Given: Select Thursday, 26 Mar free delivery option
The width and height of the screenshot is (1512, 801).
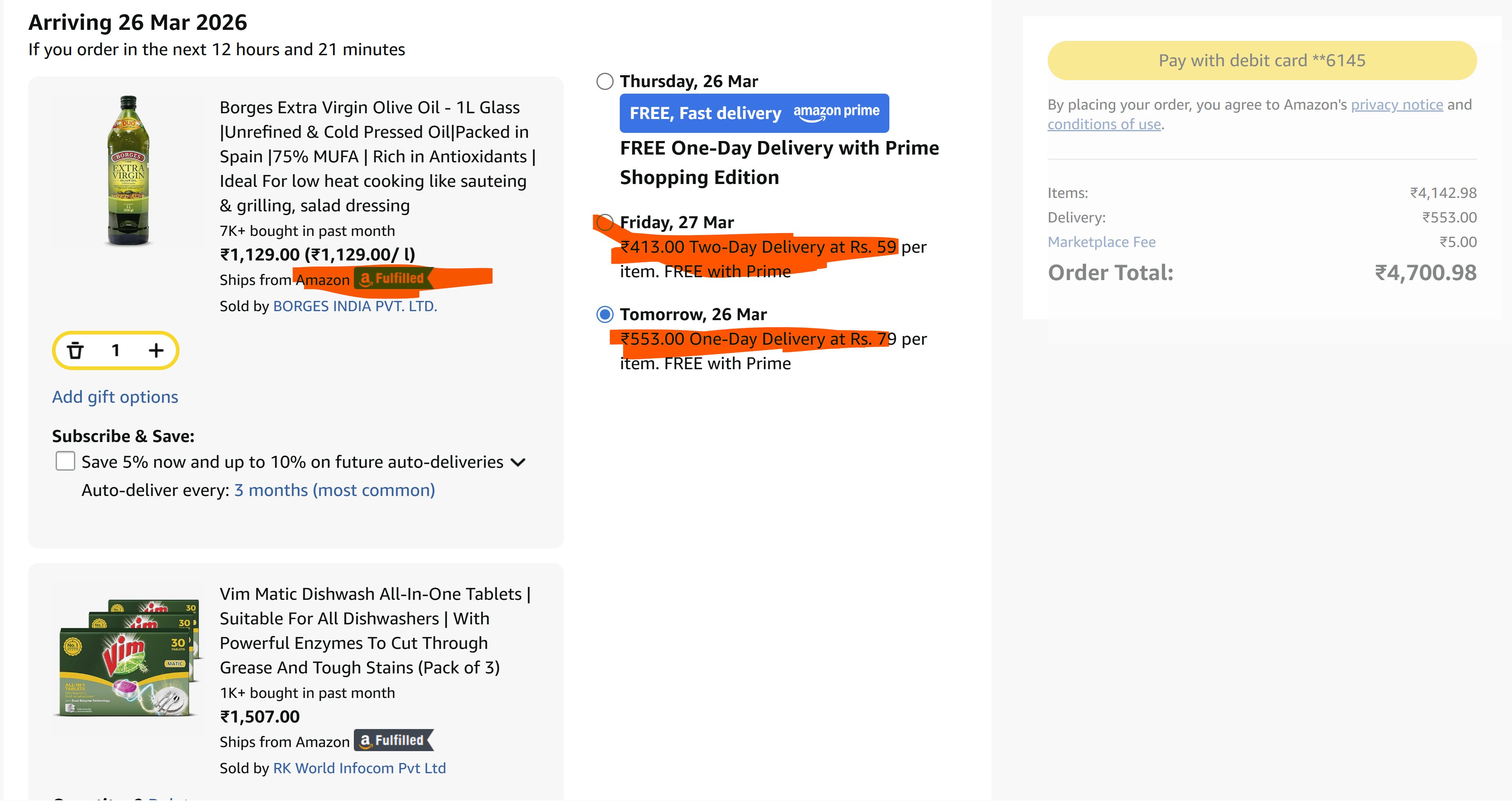Looking at the screenshot, I should 605,81.
